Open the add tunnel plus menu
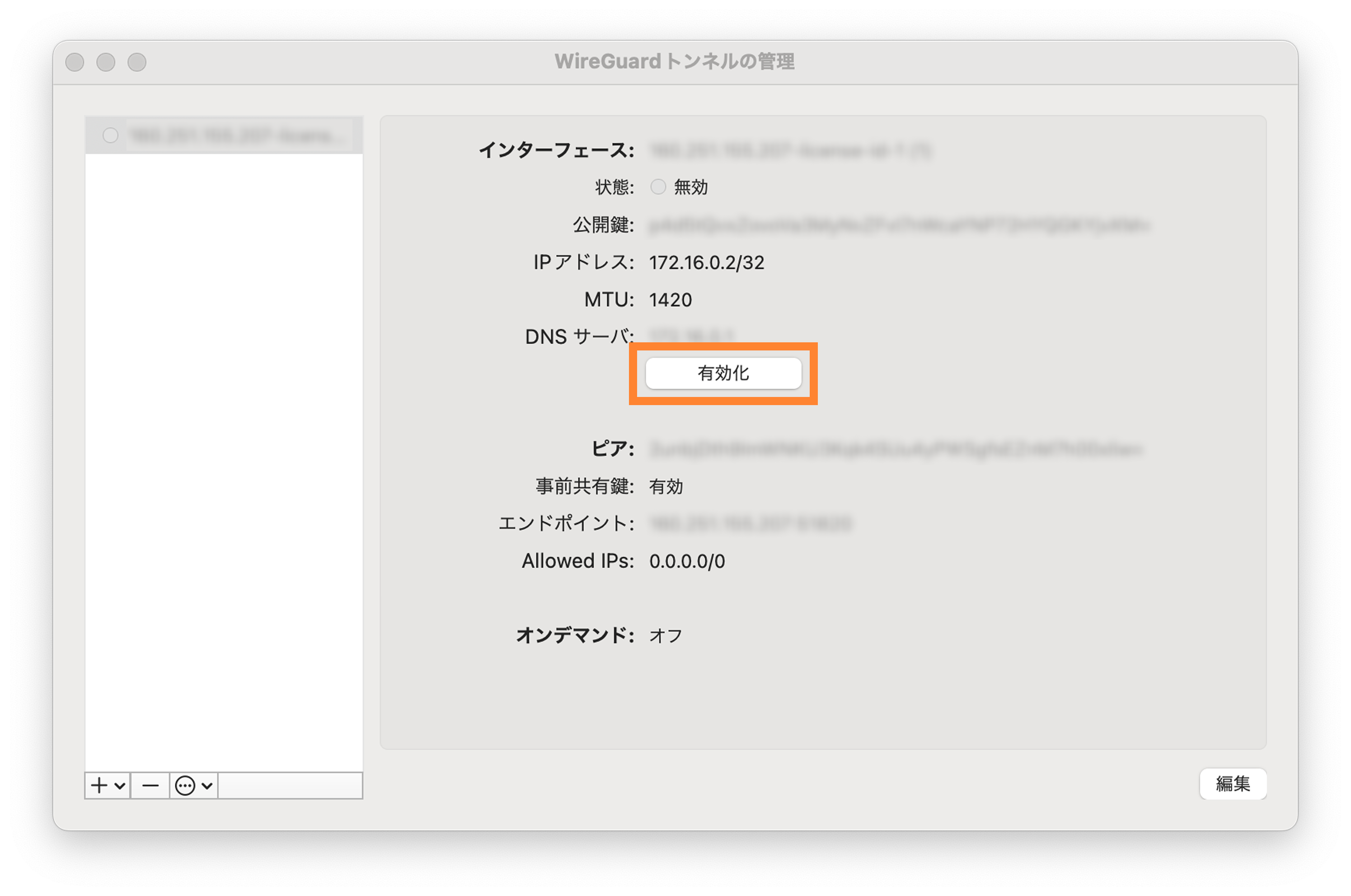1351x896 pixels. (x=108, y=786)
